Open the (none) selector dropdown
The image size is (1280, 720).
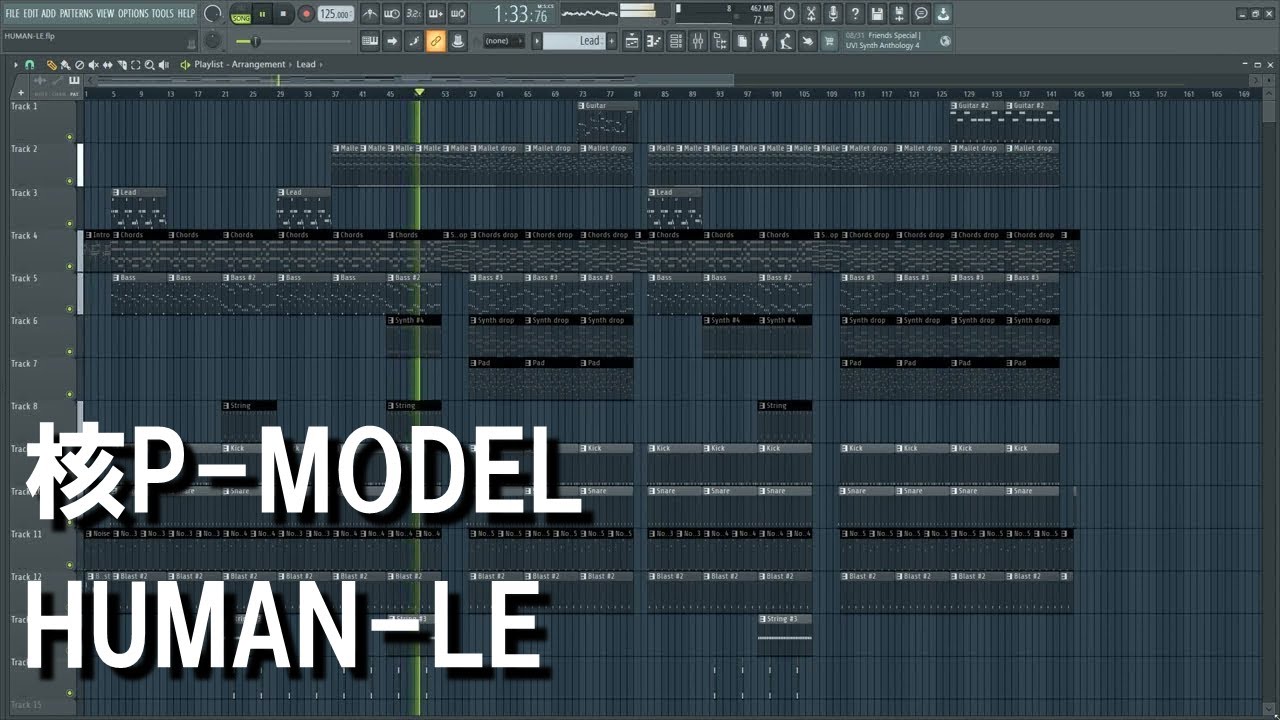pos(505,41)
